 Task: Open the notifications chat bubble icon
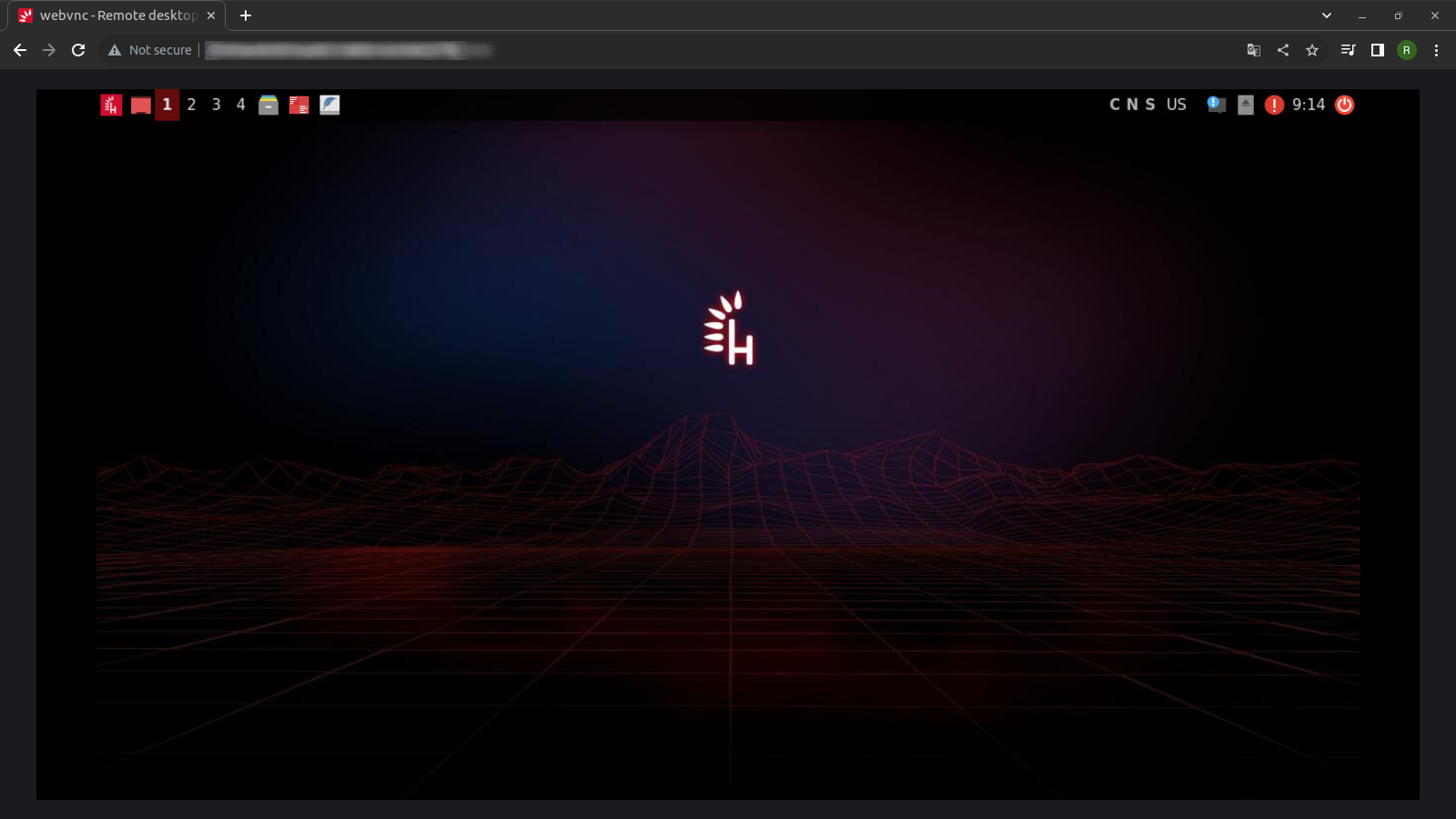tap(1216, 105)
